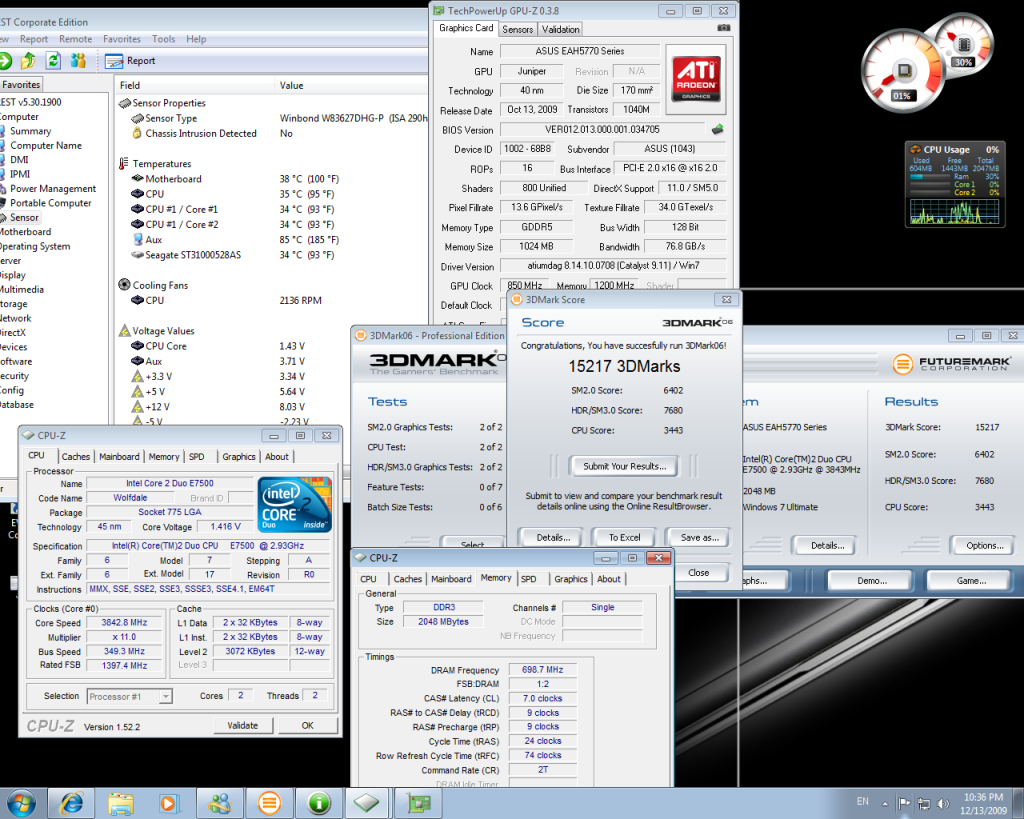1024x819 pixels.
Task: Open the Tools menu in EVEREST
Action: tap(163, 39)
